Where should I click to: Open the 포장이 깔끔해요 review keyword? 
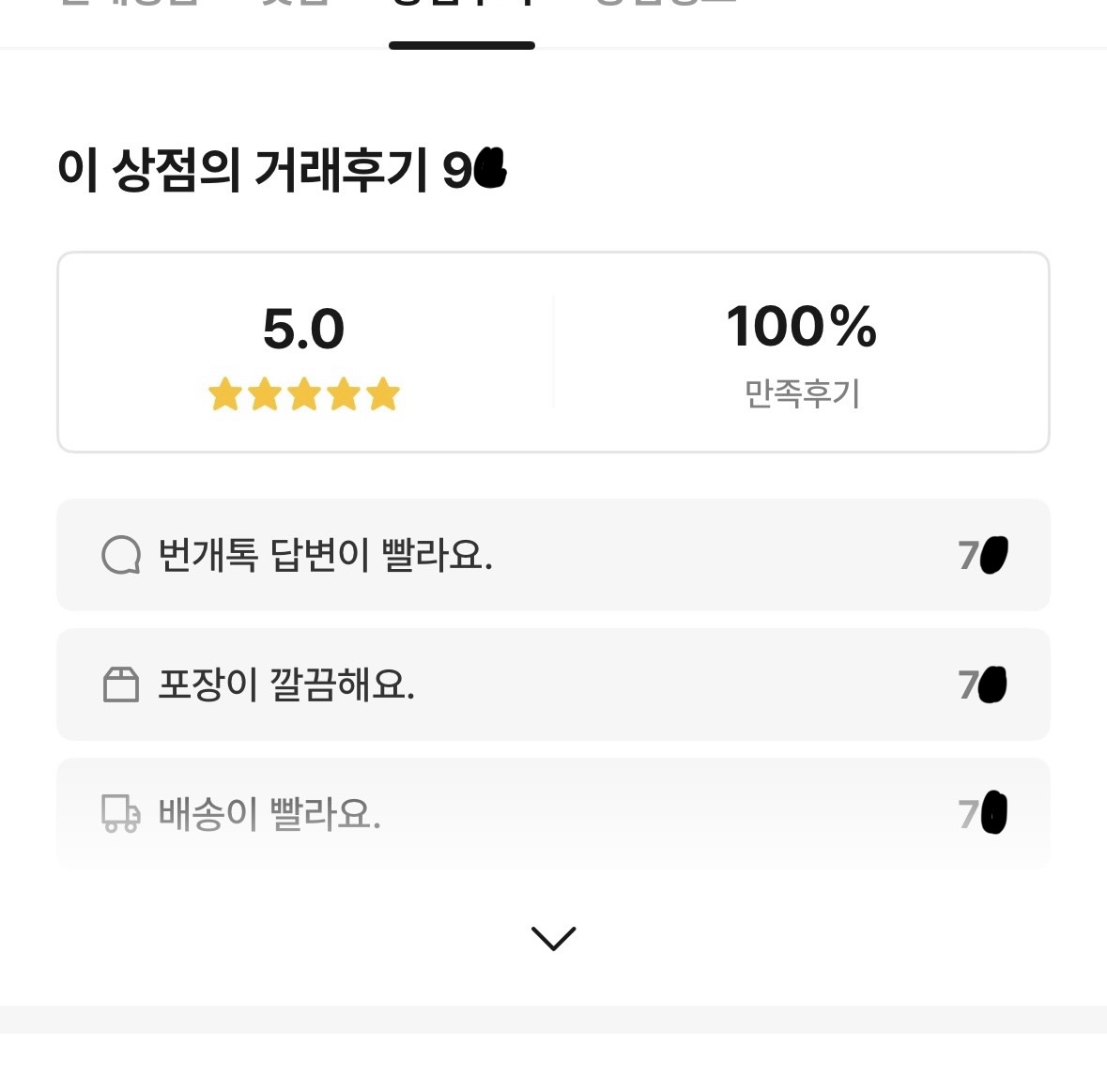point(286,684)
